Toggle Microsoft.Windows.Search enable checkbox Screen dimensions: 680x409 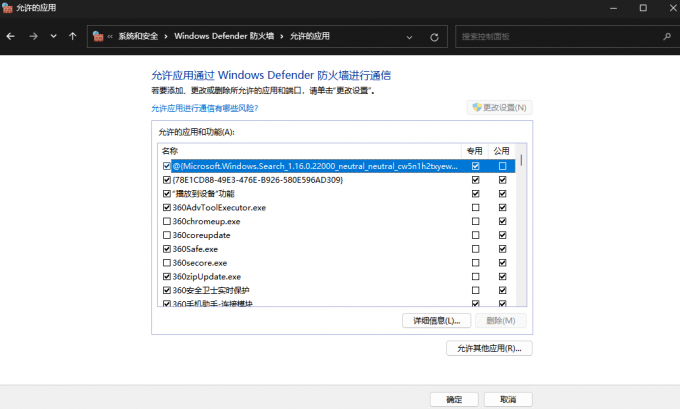tap(167, 166)
